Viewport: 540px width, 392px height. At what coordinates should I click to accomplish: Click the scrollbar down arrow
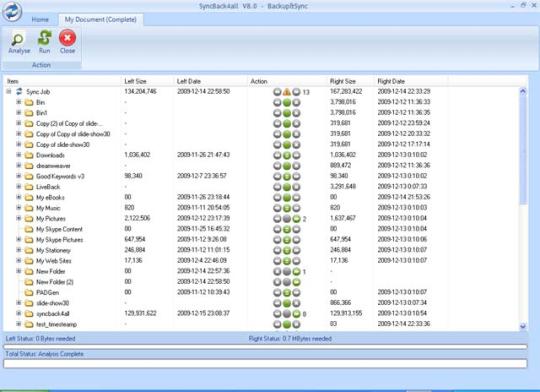[x=523, y=326]
